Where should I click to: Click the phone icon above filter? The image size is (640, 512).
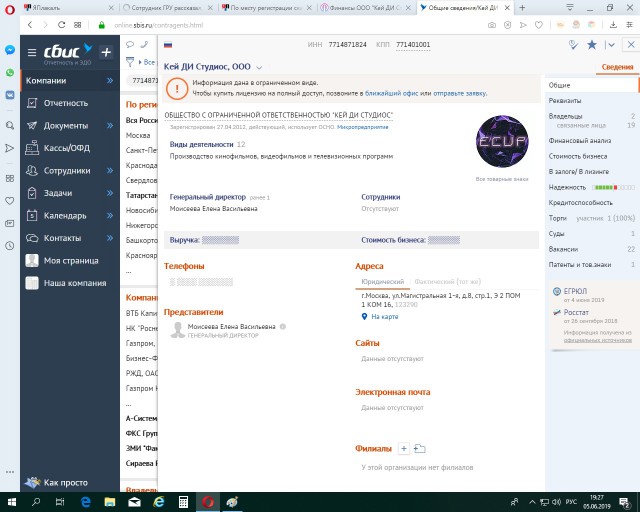(144, 45)
